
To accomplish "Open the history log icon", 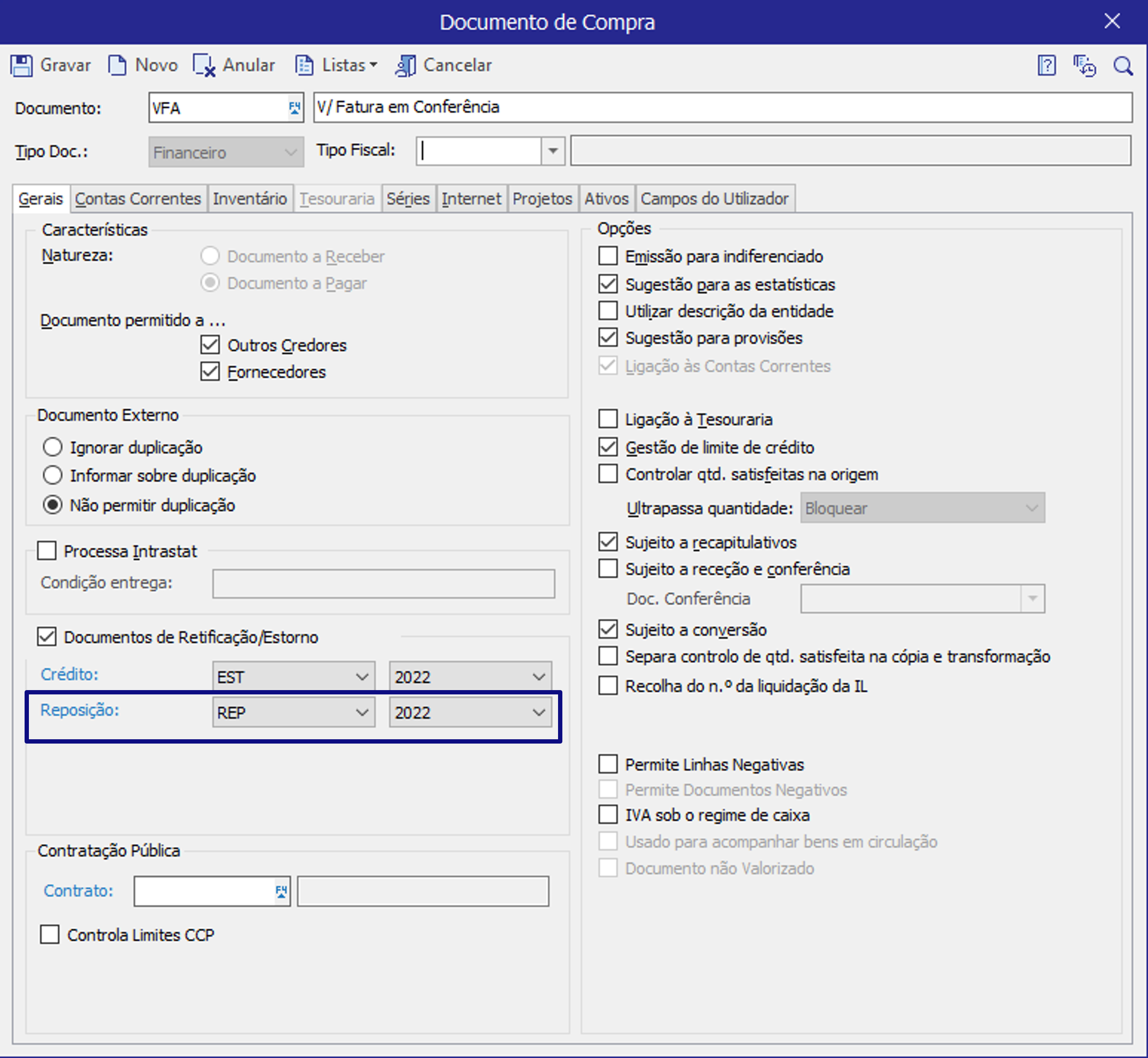I will (x=1085, y=66).
